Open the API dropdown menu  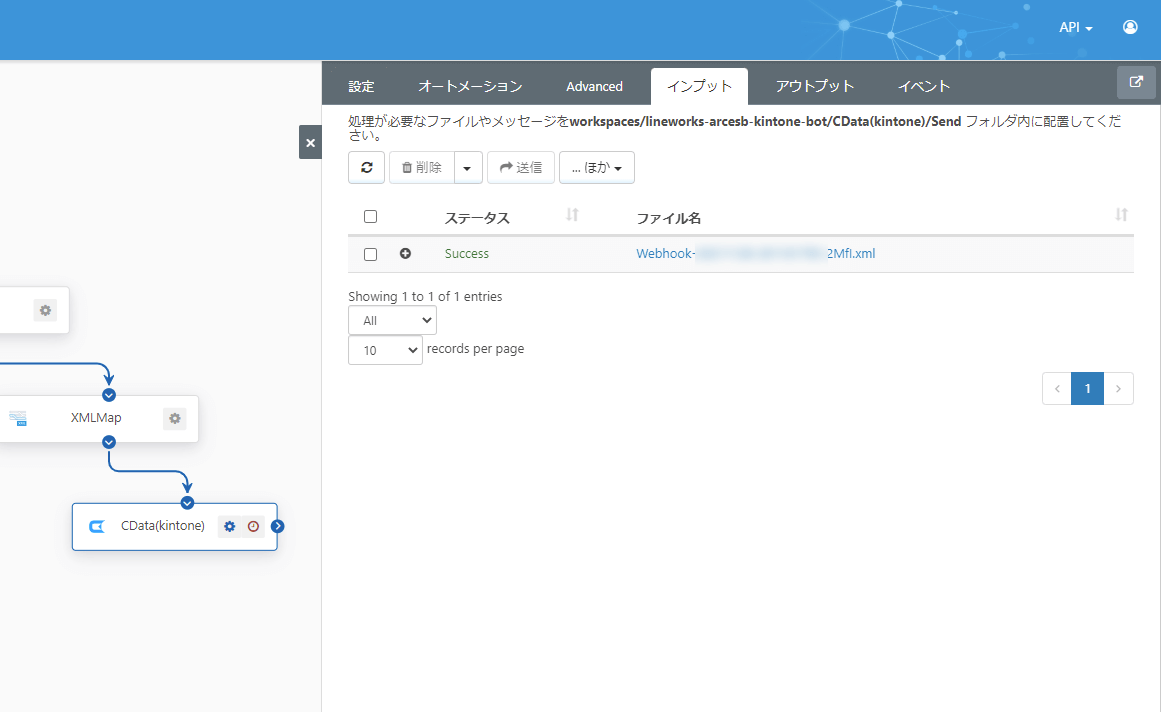pos(1075,27)
